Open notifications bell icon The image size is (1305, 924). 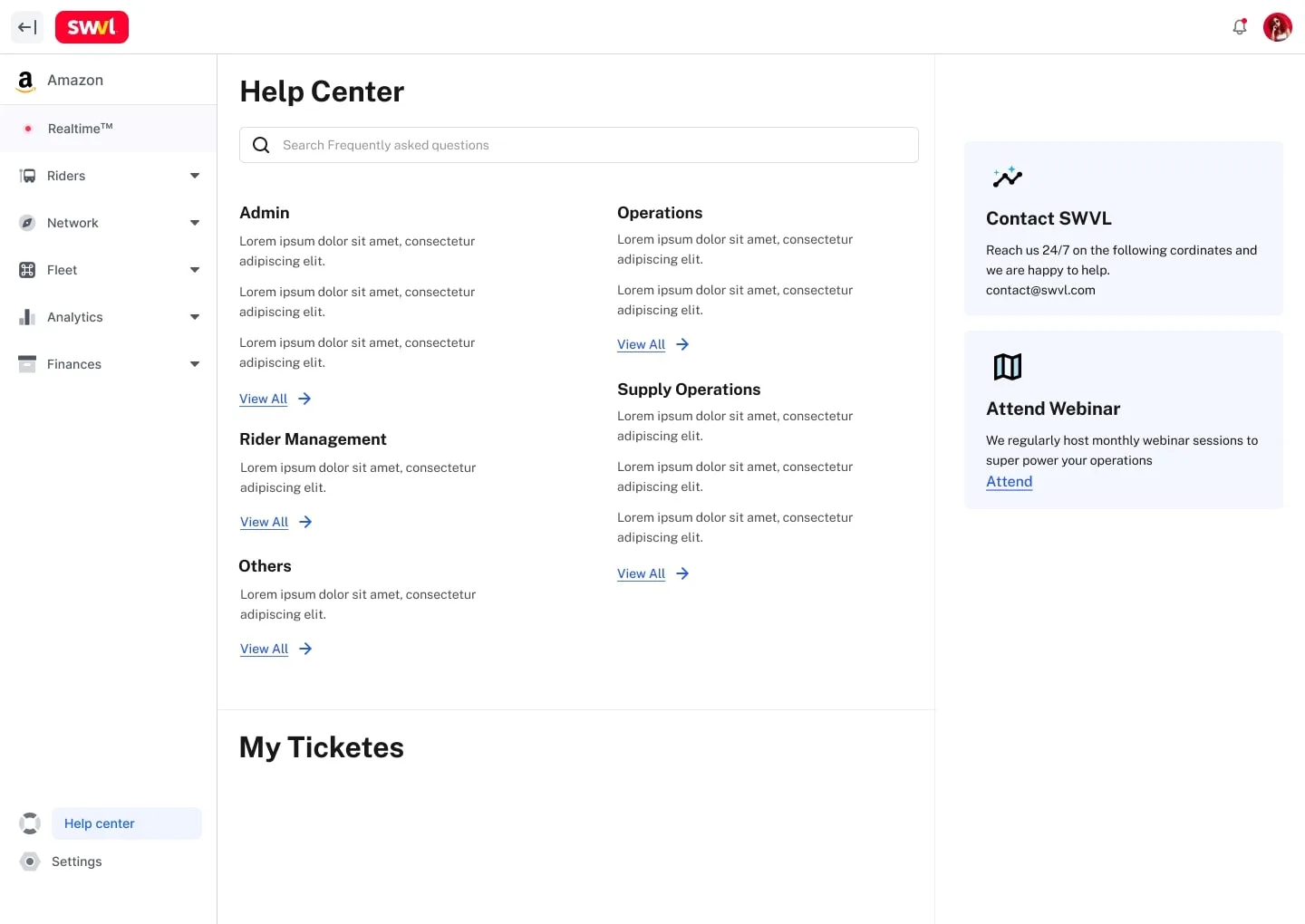coord(1240,27)
